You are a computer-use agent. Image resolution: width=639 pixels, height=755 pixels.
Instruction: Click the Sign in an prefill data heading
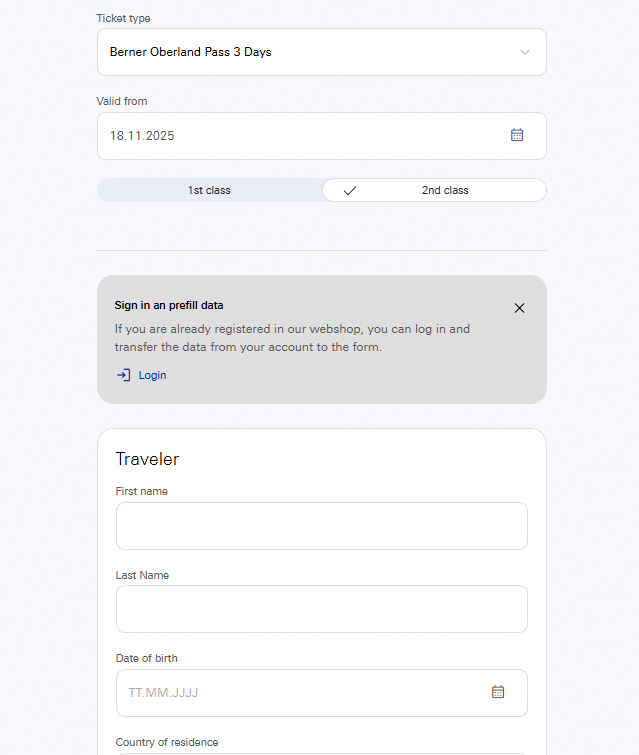169,305
